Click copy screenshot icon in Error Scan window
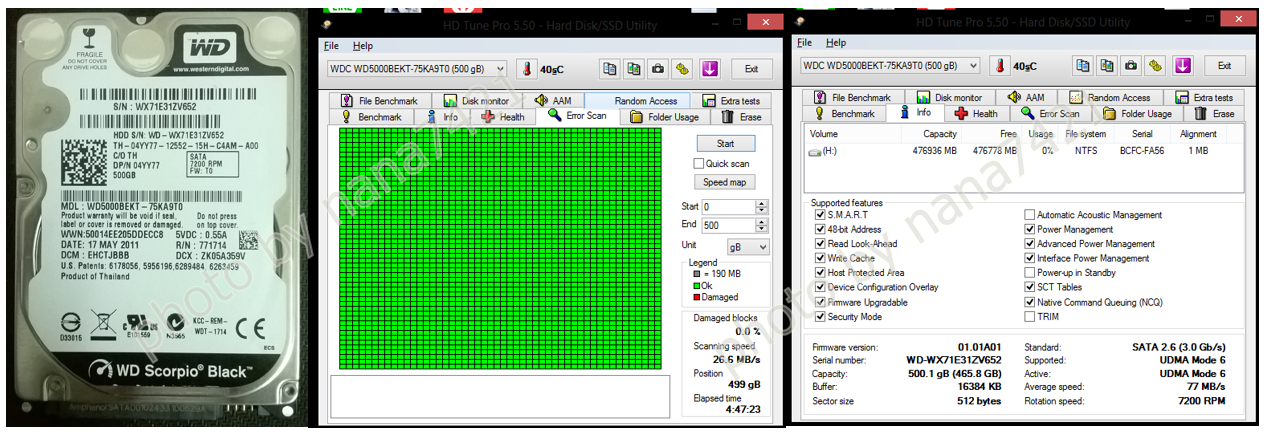1266x435 pixels. click(x=634, y=68)
